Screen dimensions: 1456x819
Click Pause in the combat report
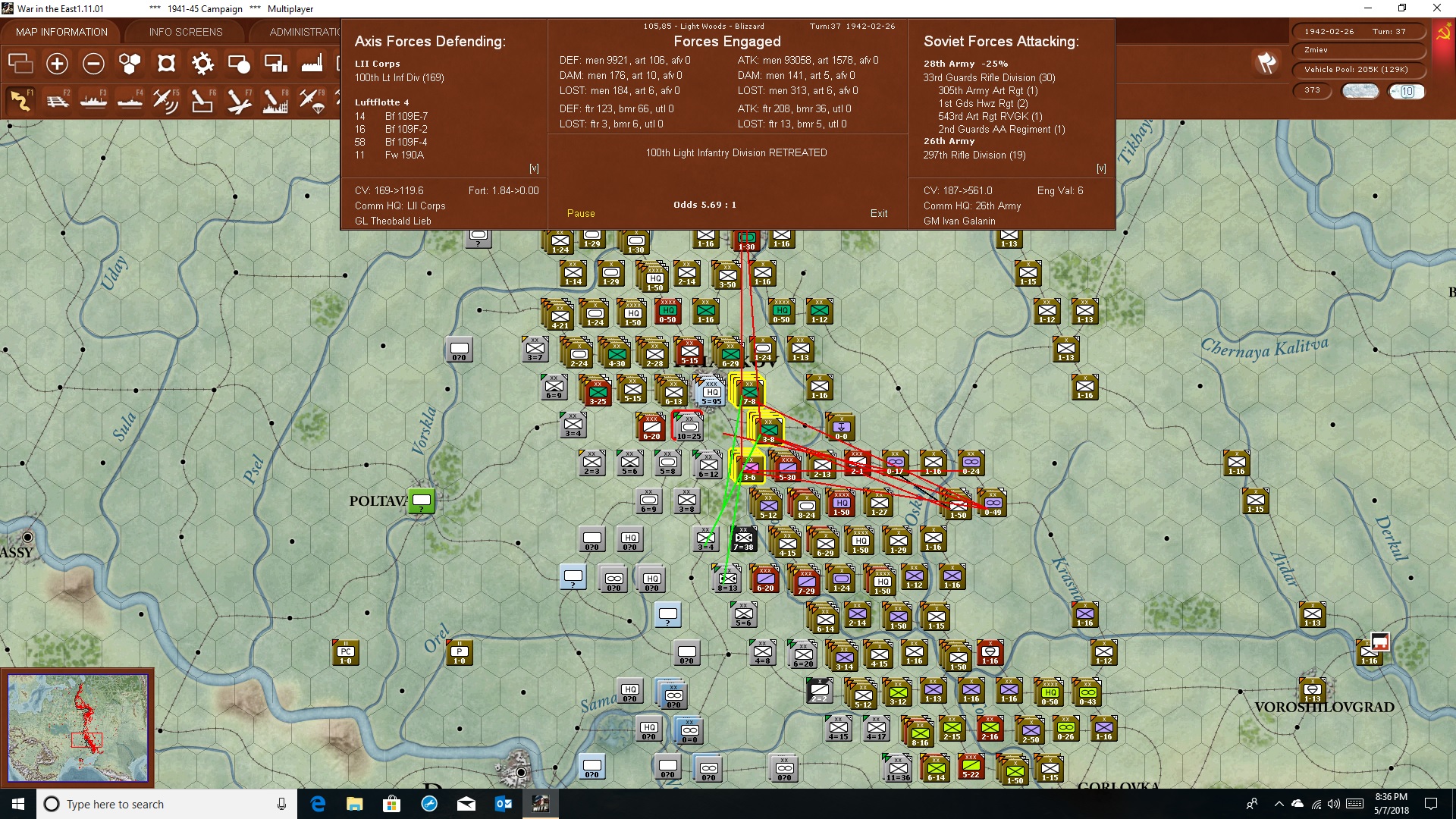[x=581, y=214]
